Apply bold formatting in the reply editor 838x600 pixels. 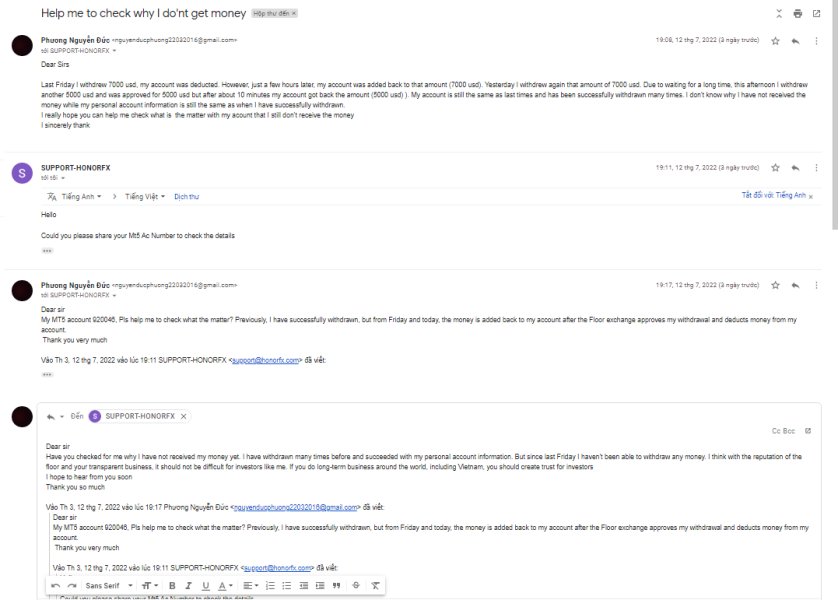tap(172, 586)
